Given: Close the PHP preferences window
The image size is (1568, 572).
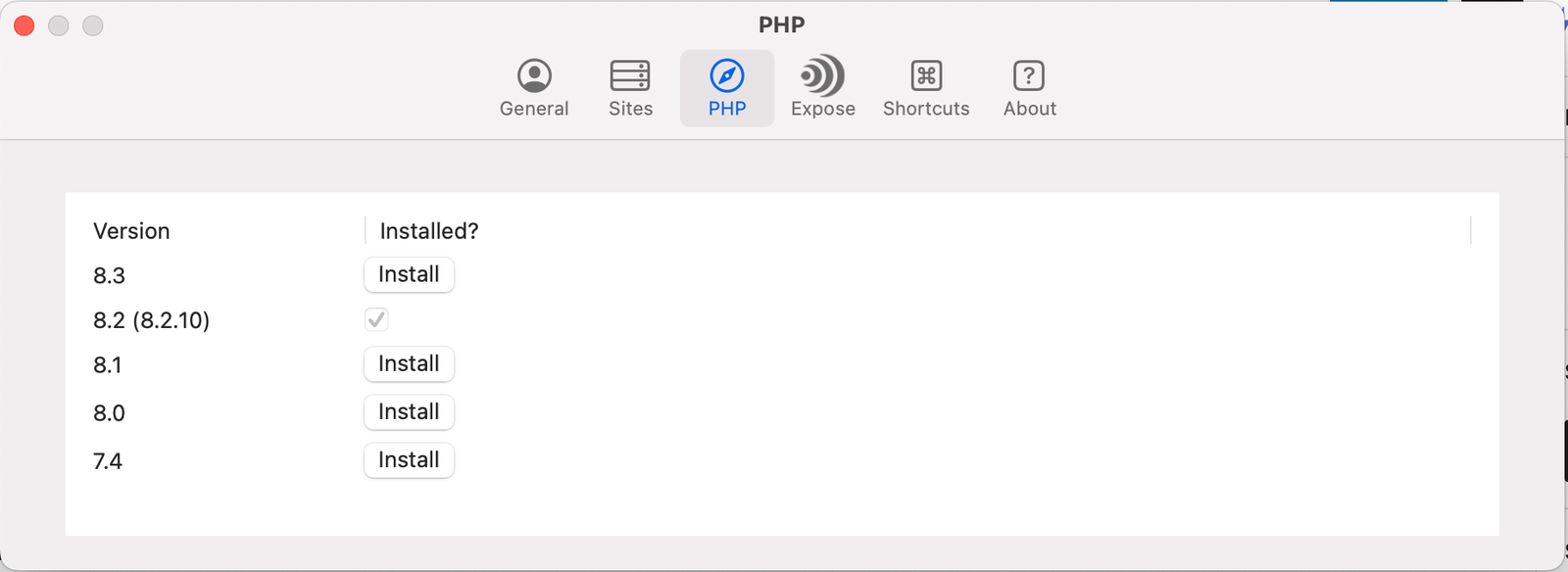Looking at the screenshot, I should (24, 25).
